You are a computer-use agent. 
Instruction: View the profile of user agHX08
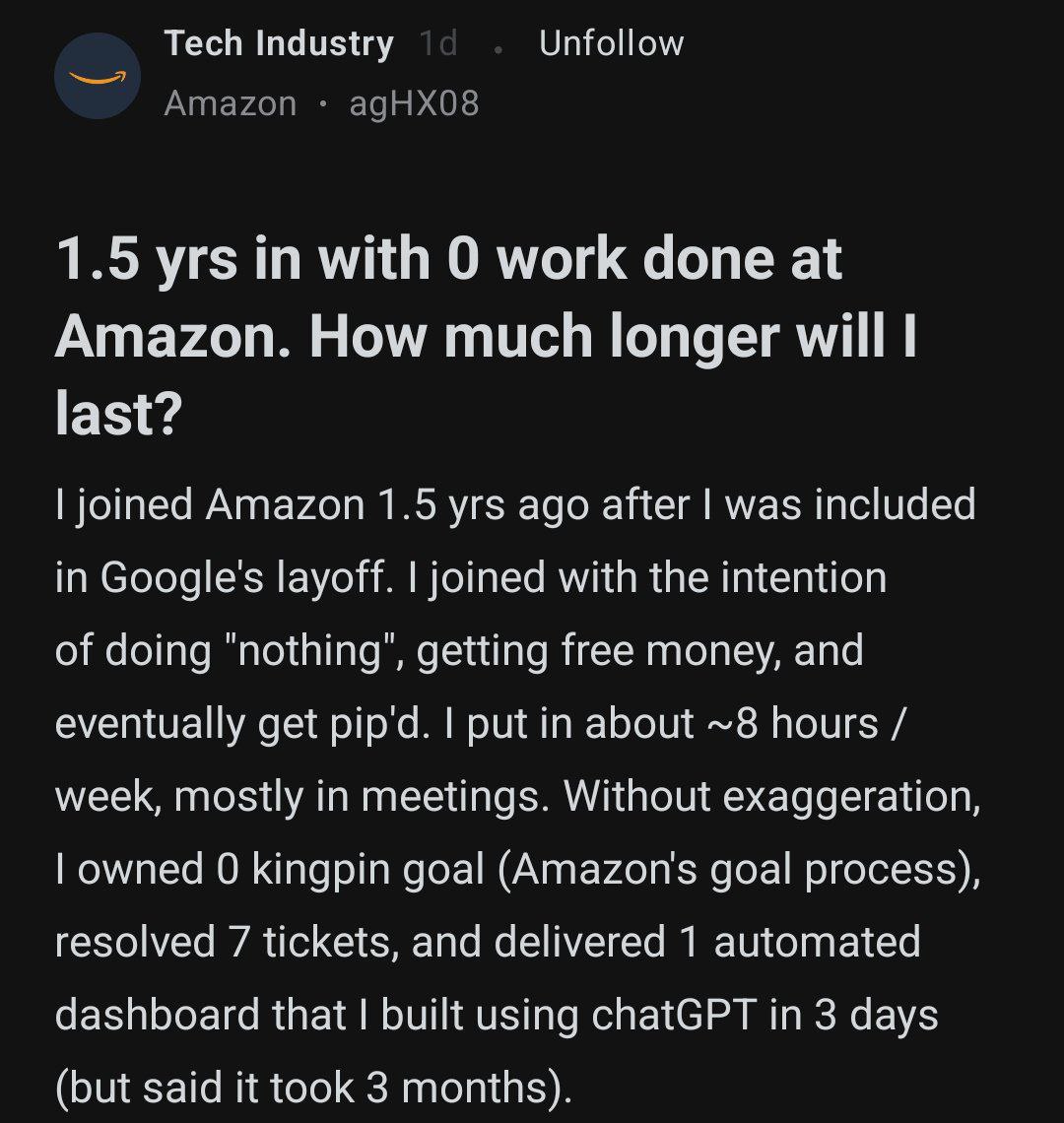pos(414,103)
